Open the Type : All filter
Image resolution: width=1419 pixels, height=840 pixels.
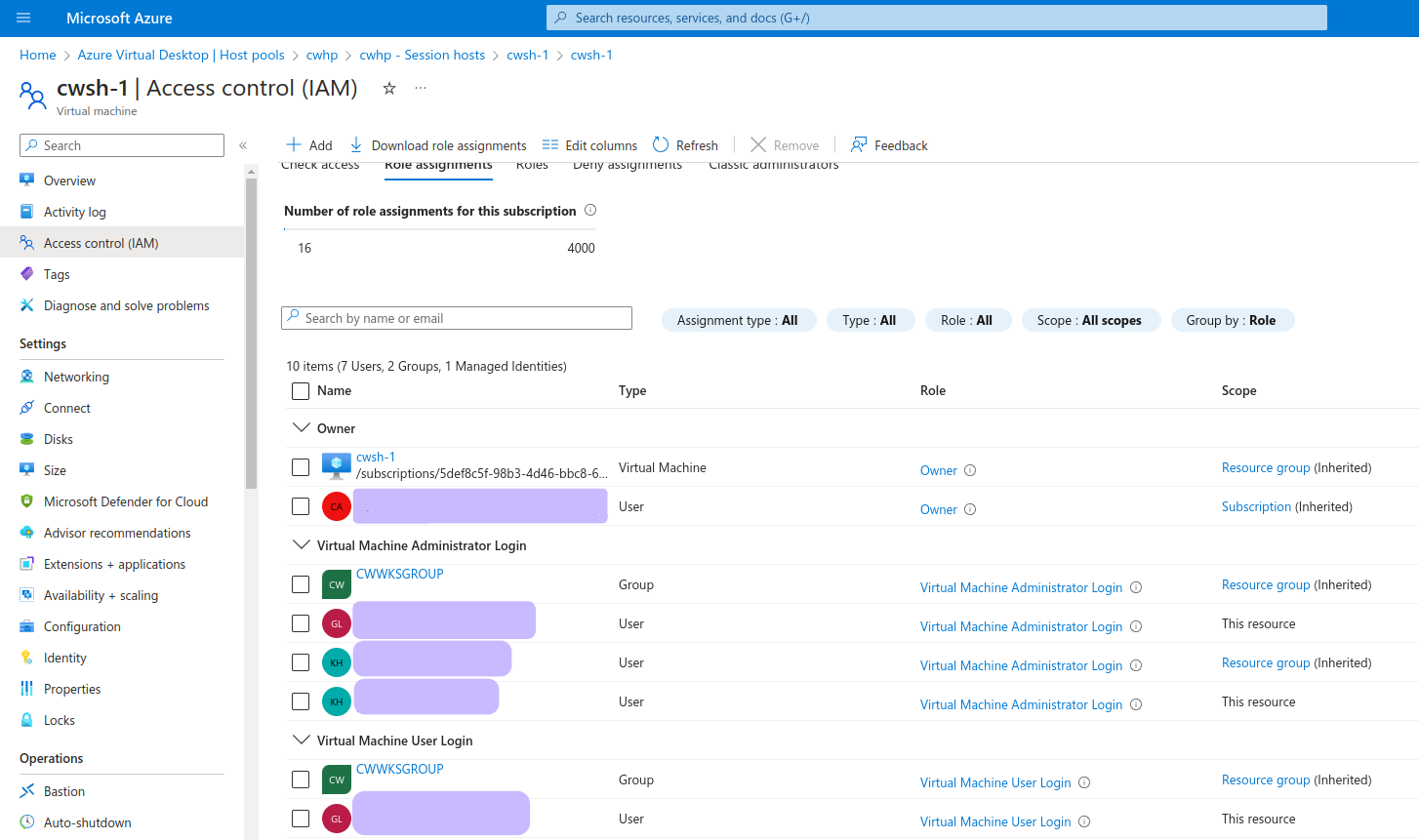870,320
